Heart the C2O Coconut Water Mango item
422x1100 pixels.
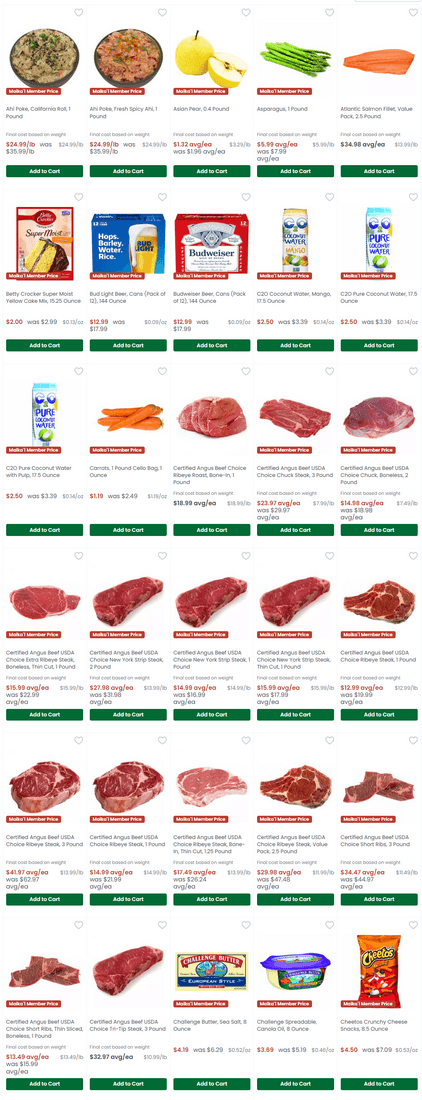click(x=329, y=197)
